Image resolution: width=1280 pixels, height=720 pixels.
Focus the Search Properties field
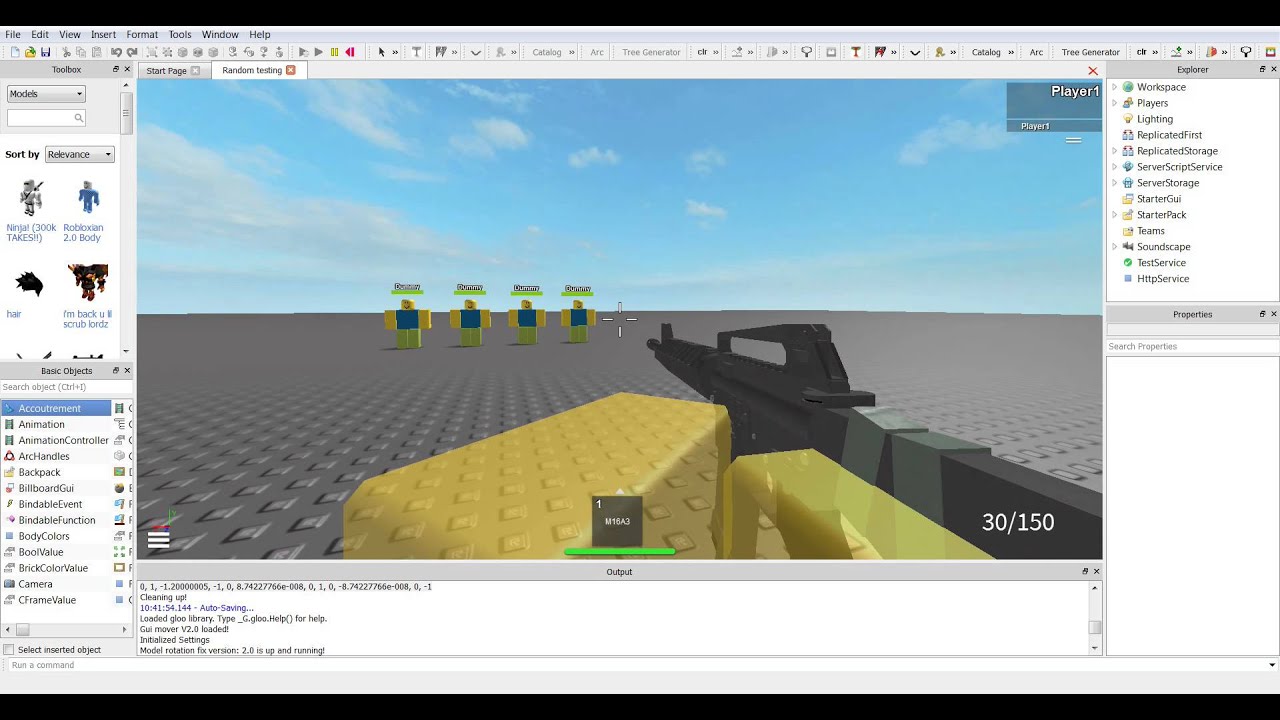(1192, 346)
